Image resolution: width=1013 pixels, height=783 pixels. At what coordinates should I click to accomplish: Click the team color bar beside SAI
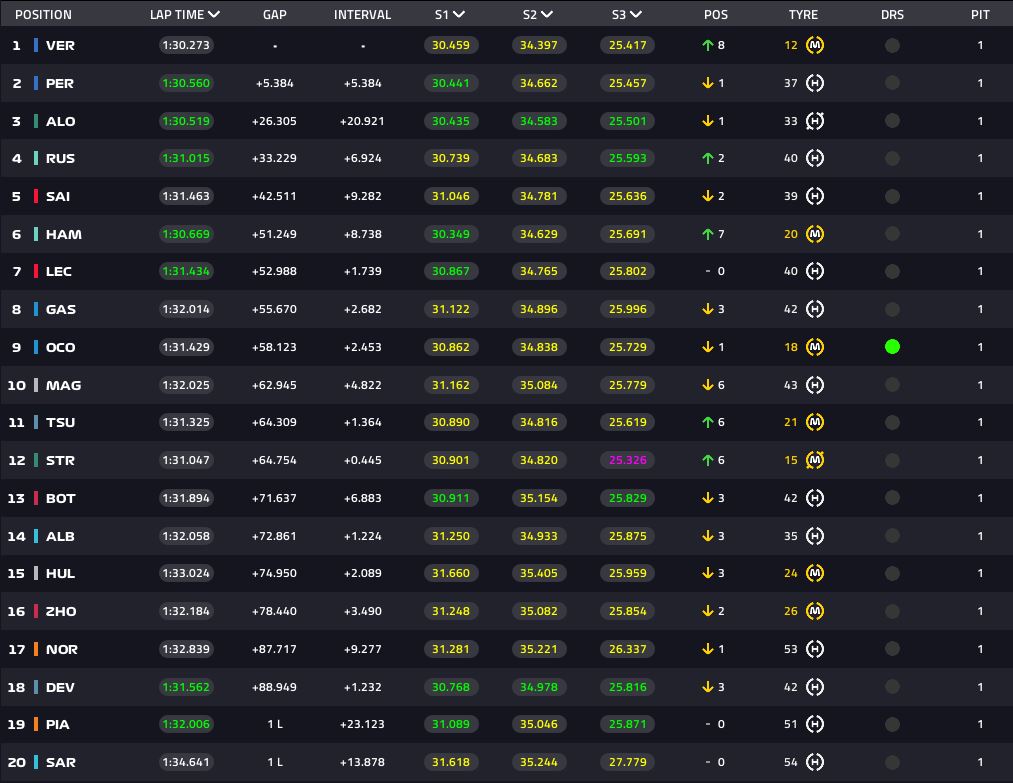[36, 196]
